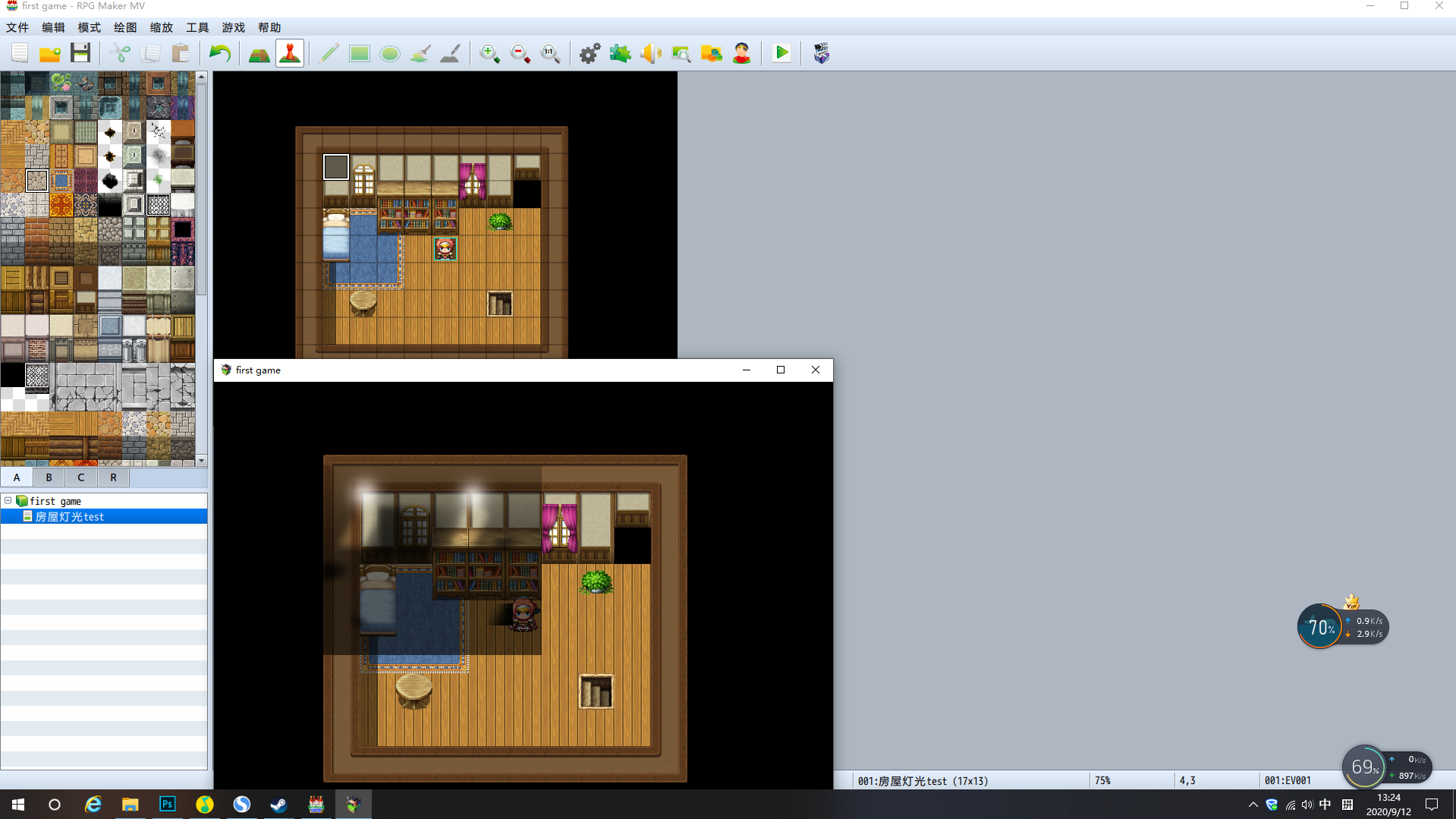1456x819 pixels.
Task: Click the 75% zoom status entry
Action: tap(1103, 780)
